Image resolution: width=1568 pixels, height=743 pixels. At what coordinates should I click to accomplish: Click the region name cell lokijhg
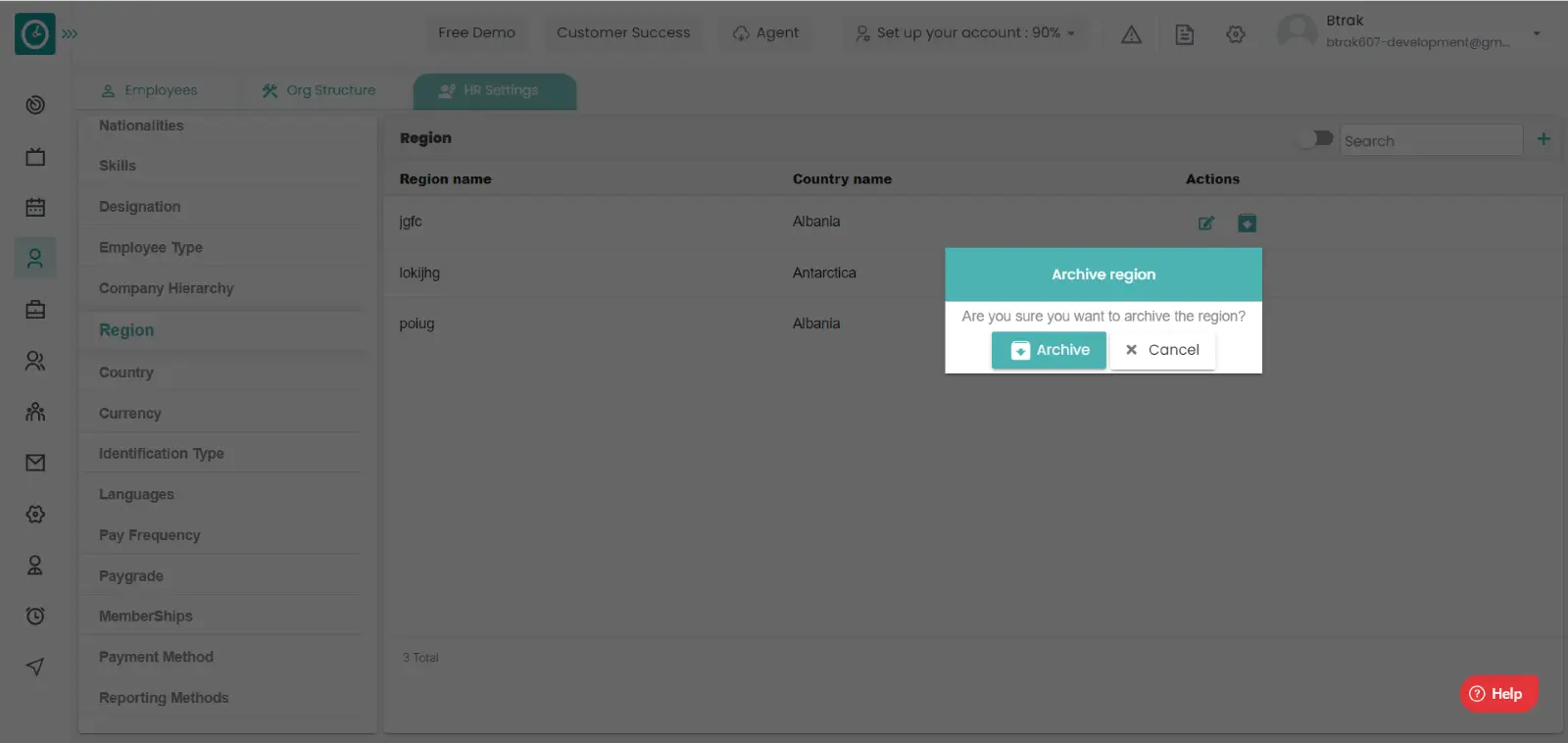(419, 273)
